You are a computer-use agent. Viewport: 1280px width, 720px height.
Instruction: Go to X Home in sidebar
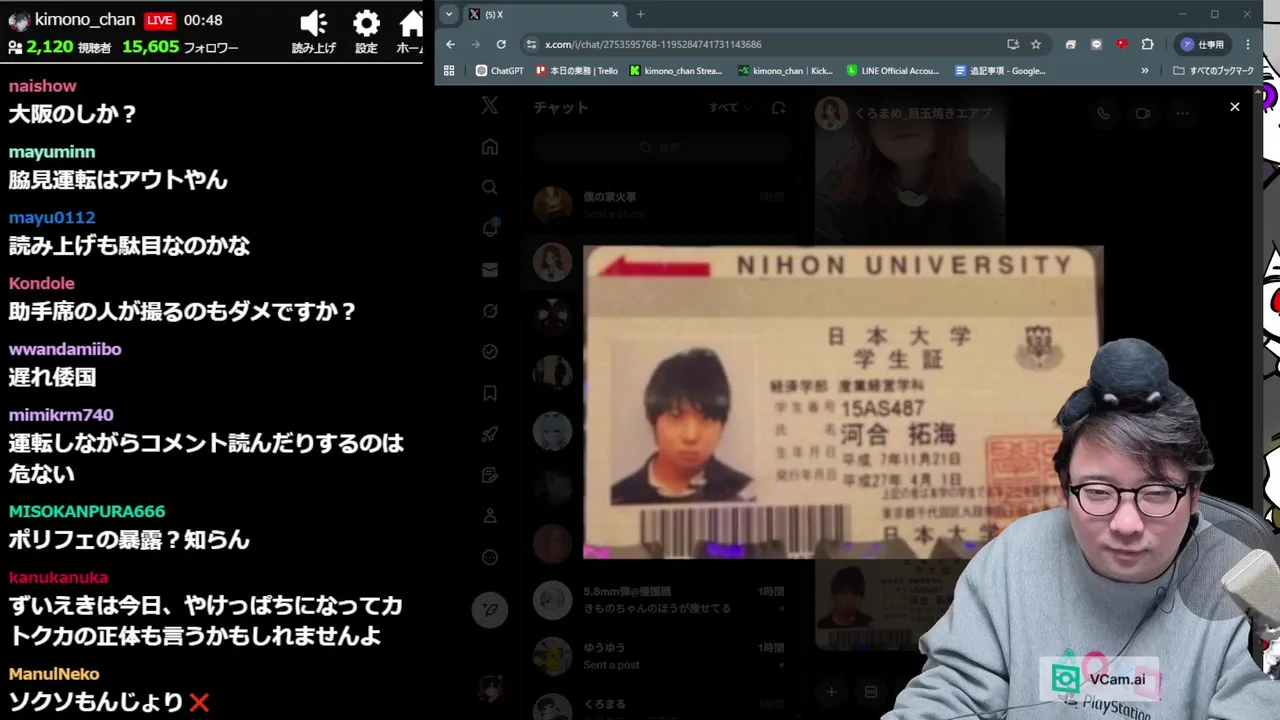pos(489,147)
